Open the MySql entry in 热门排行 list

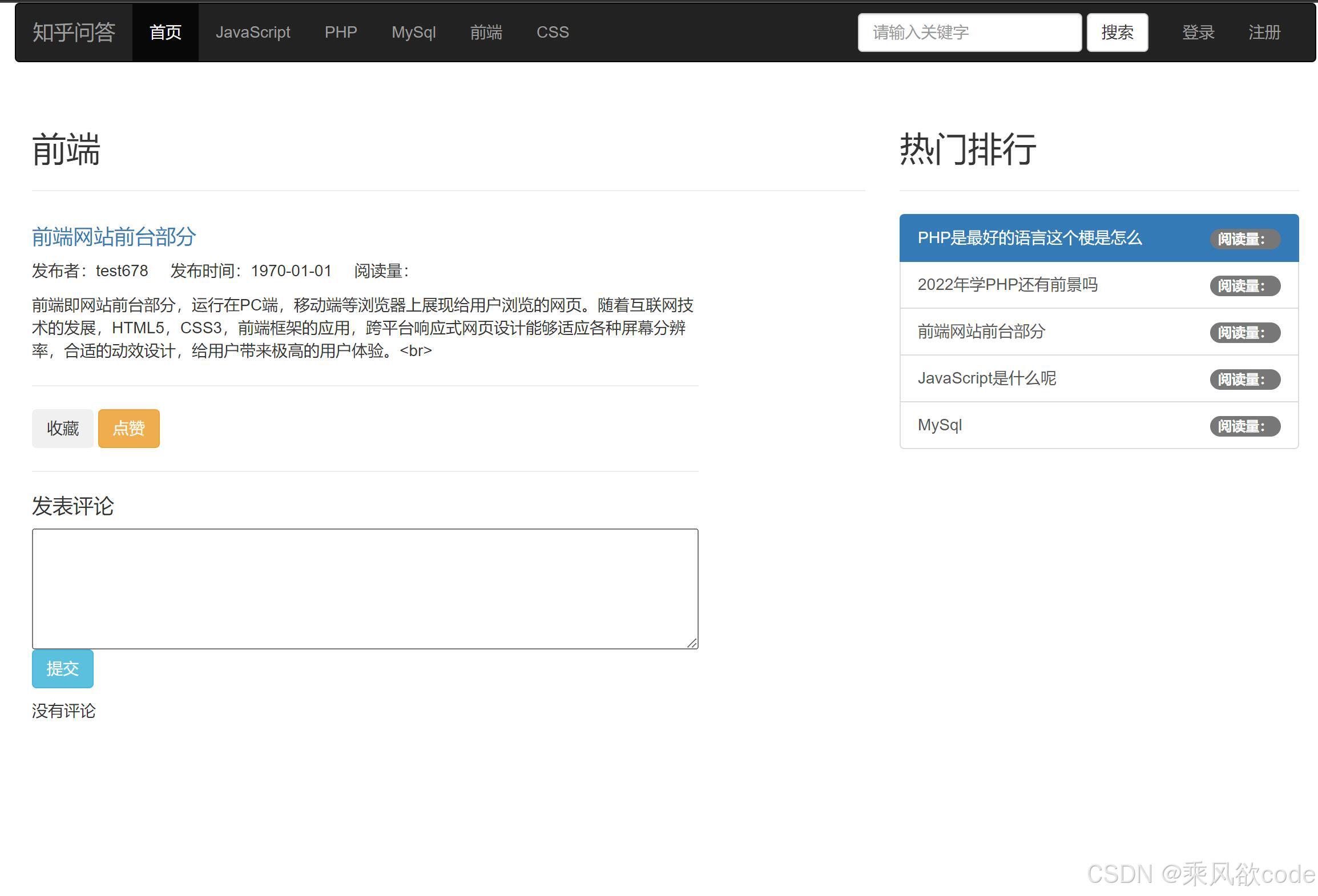[x=940, y=425]
